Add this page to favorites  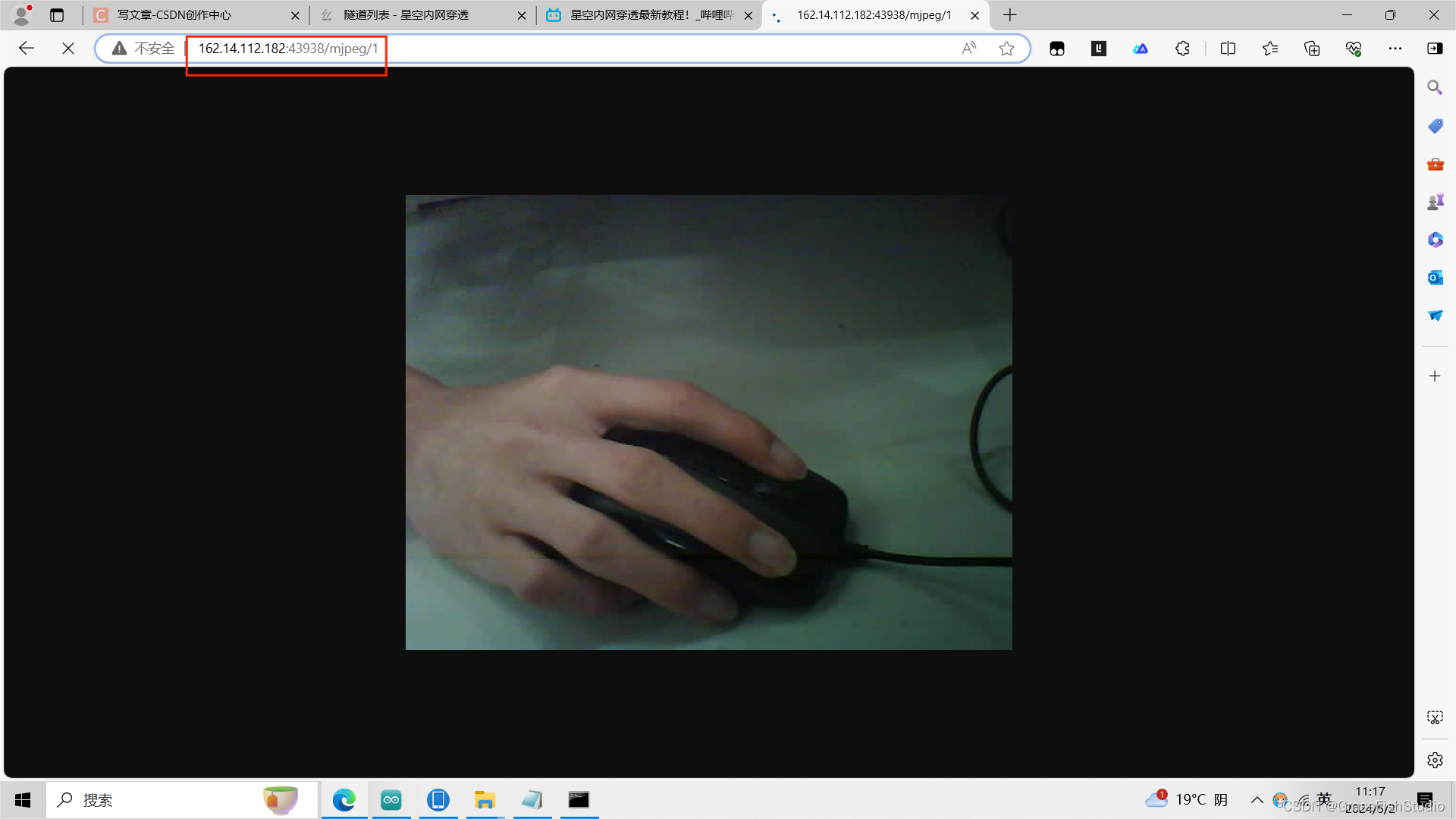pyautogui.click(x=1006, y=48)
